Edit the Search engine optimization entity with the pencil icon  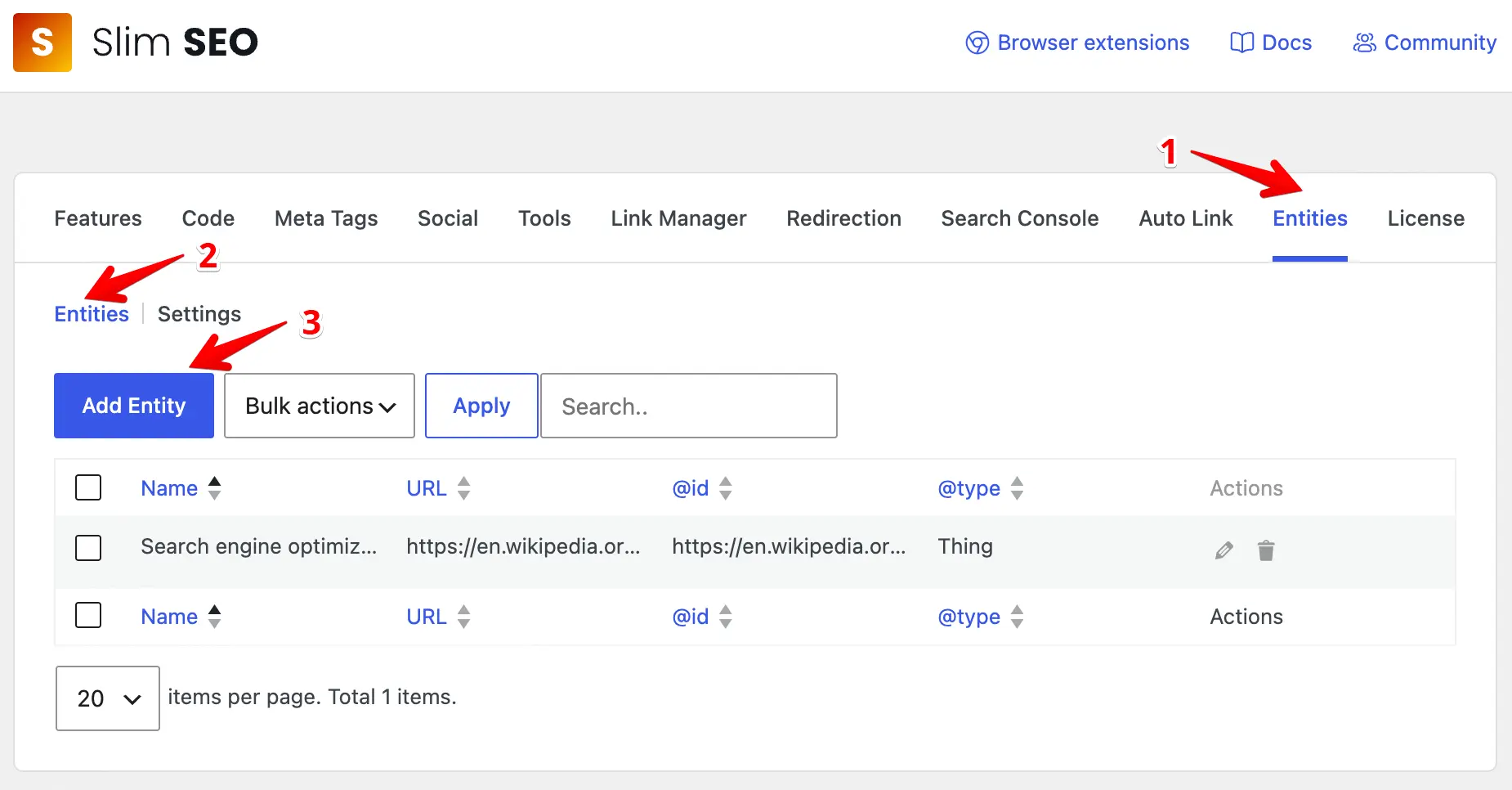click(x=1223, y=550)
